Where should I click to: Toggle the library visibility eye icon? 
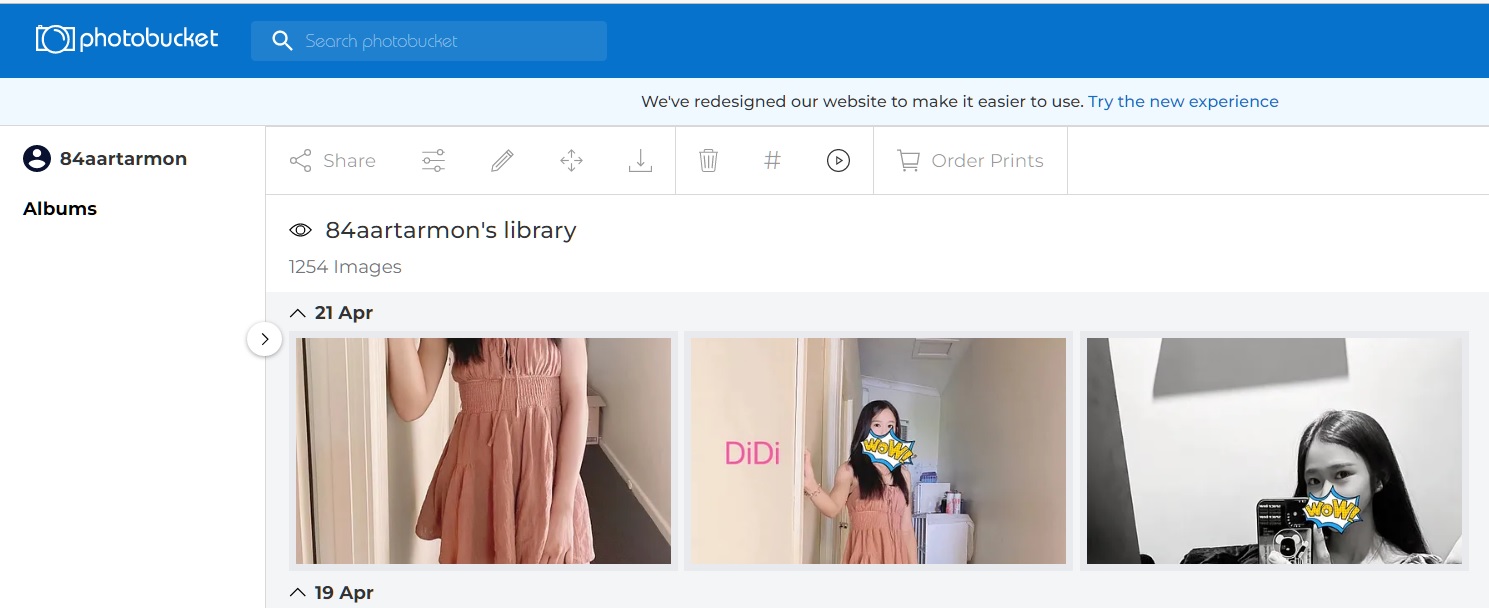[x=300, y=230]
